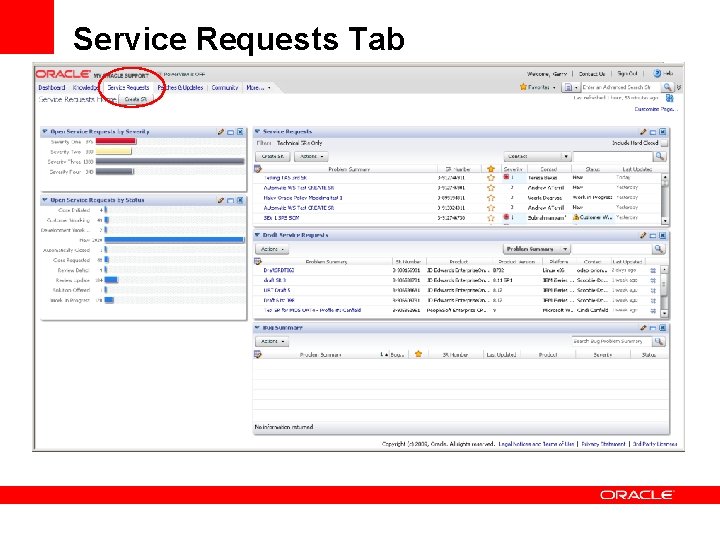
Task: Open the More... tab menu
Action: (x=258, y=87)
